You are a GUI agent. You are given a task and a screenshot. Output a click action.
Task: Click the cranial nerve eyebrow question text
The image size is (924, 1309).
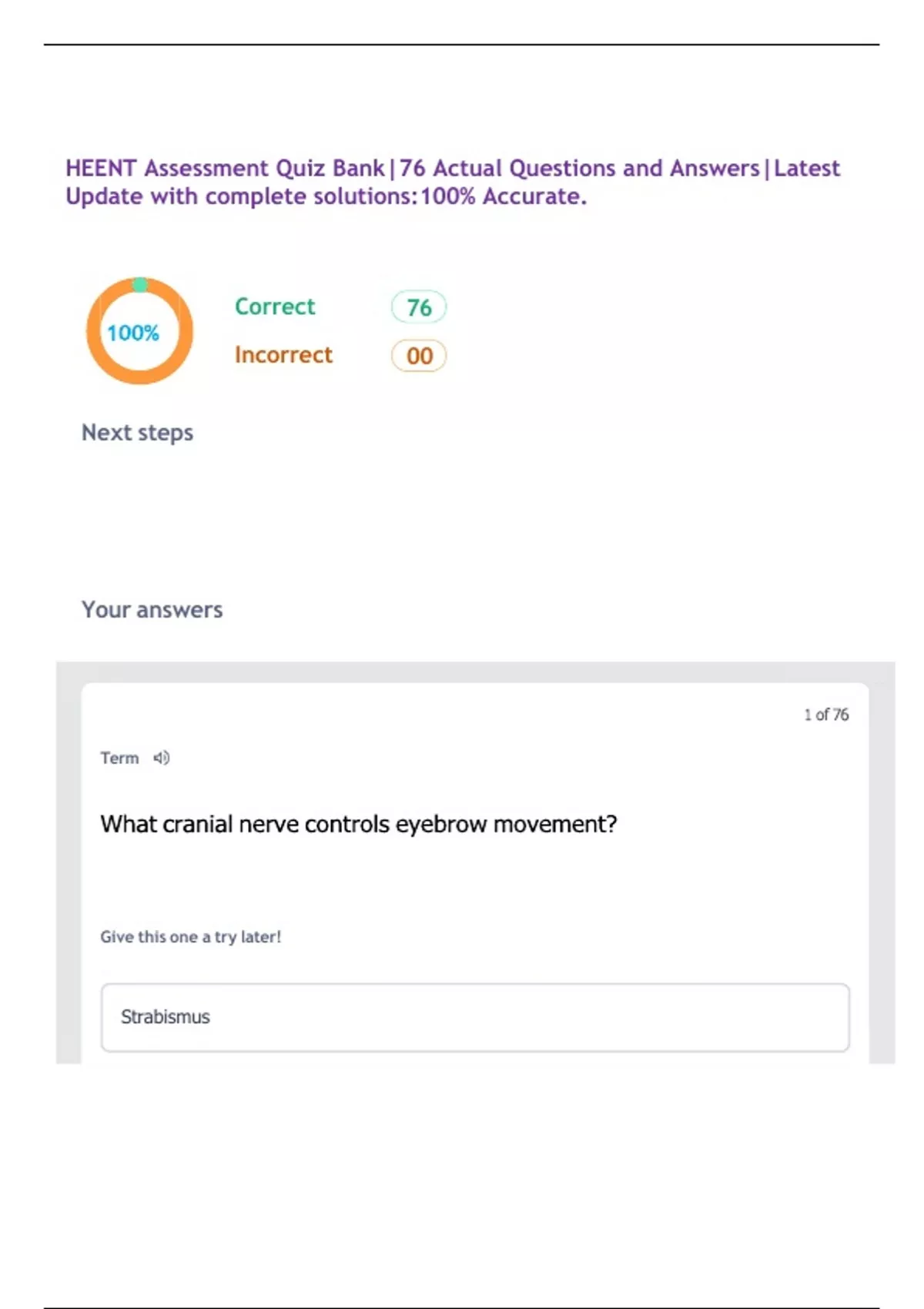(359, 825)
